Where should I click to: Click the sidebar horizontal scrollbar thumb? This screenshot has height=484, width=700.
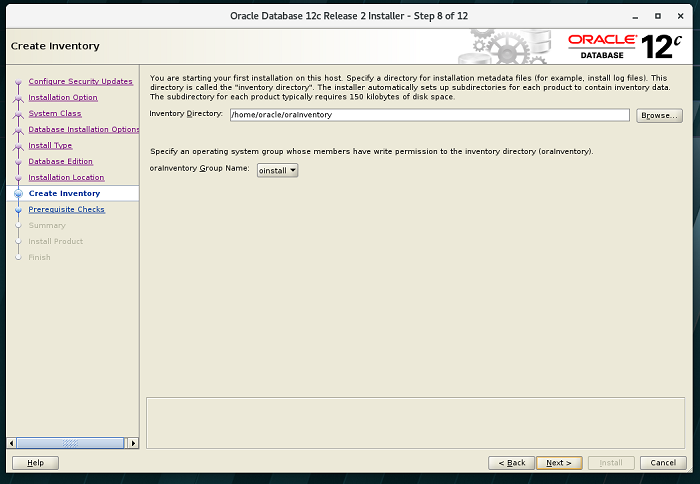[x=70, y=443]
